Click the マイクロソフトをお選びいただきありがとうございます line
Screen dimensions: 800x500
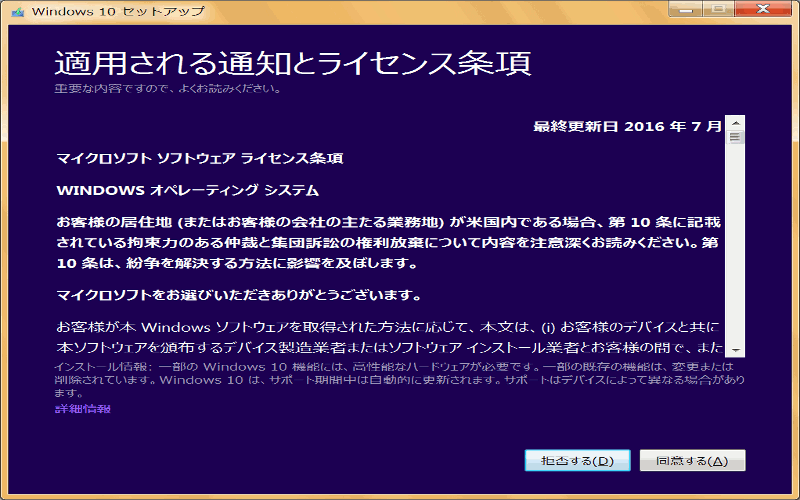pos(239,295)
